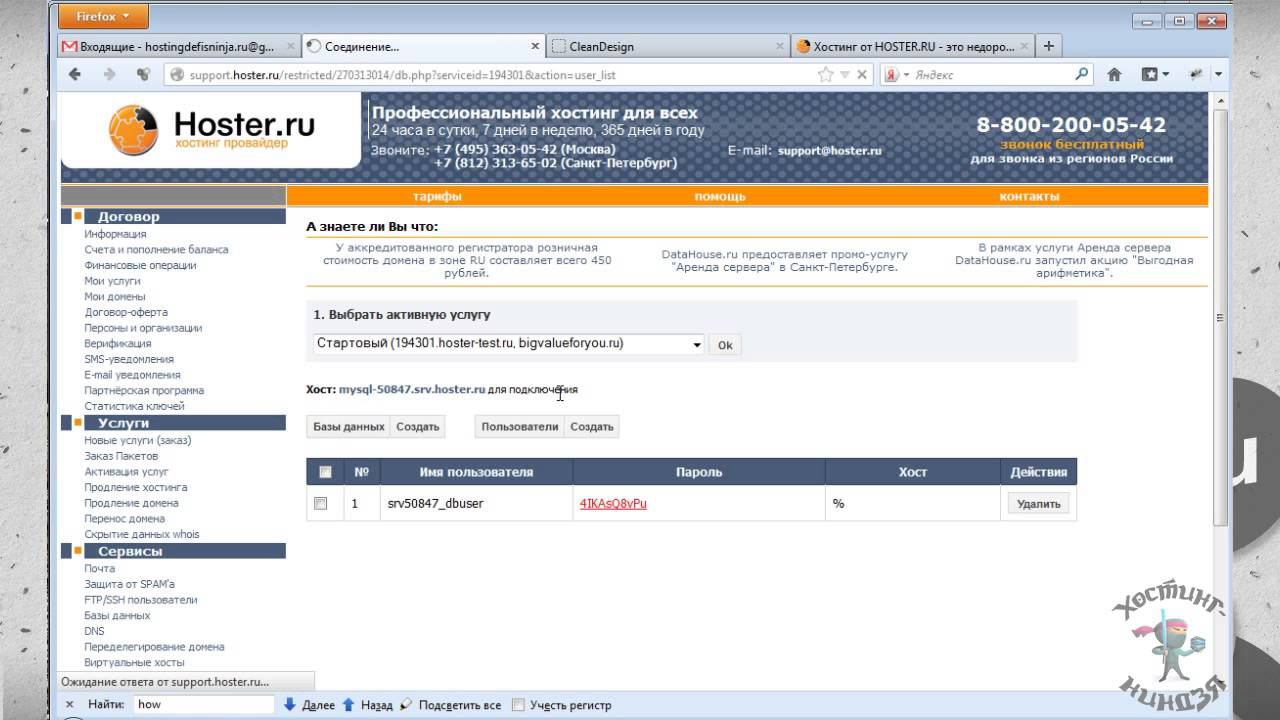Click the Ok button

725,345
